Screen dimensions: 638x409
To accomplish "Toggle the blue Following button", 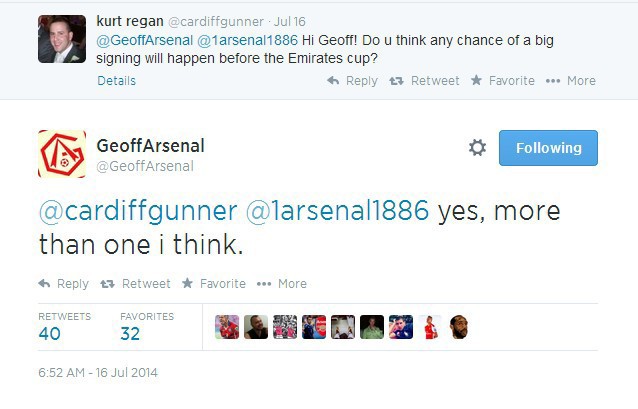I will (548, 148).
